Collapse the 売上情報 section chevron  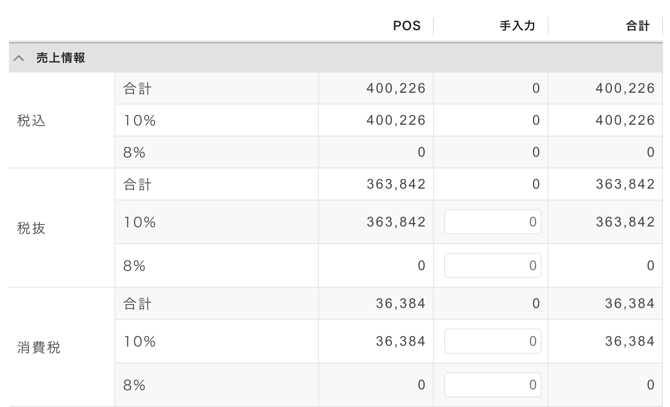pyautogui.click(x=19, y=58)
